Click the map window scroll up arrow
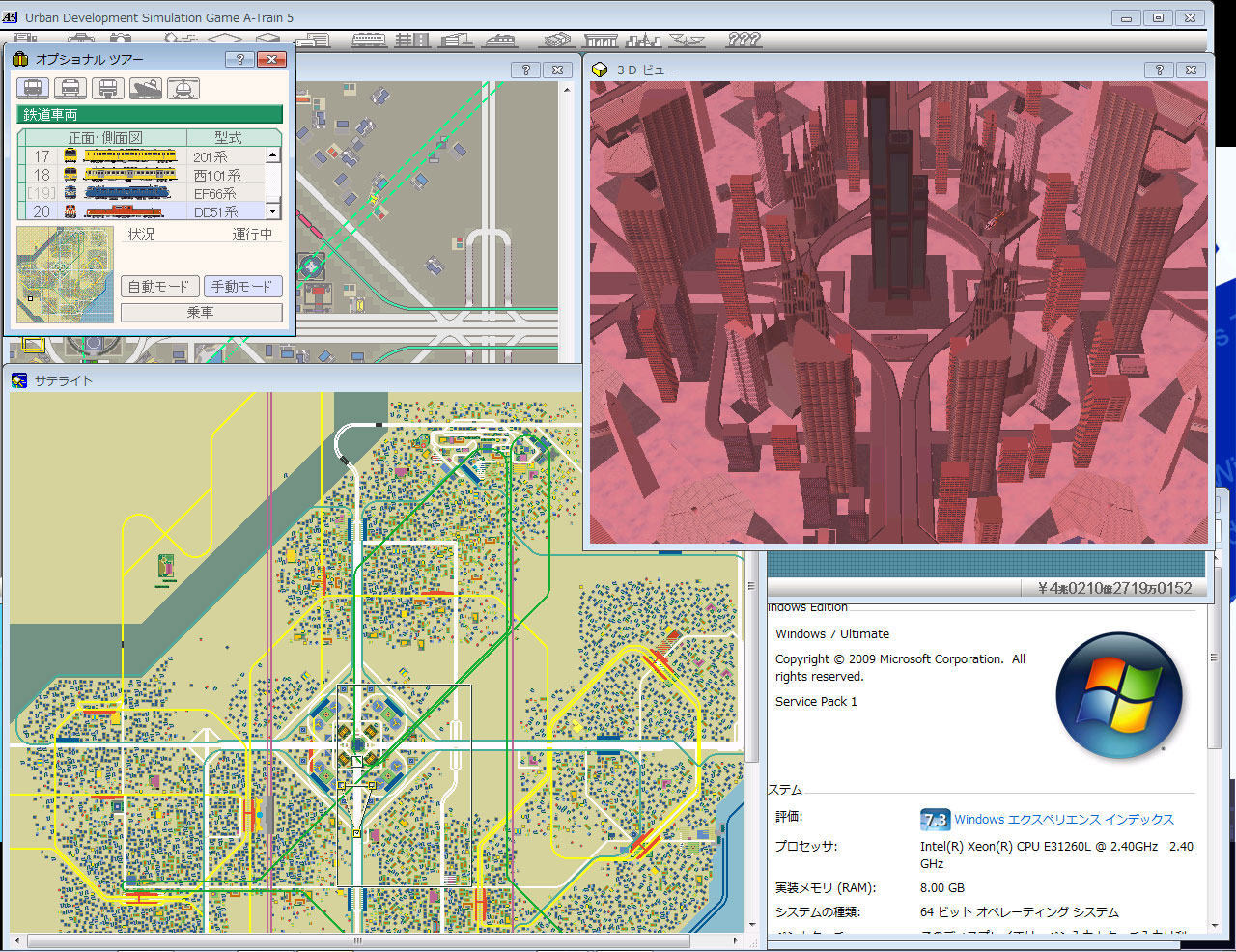The width and height of the screenshot is (1236, 952). 567,90
